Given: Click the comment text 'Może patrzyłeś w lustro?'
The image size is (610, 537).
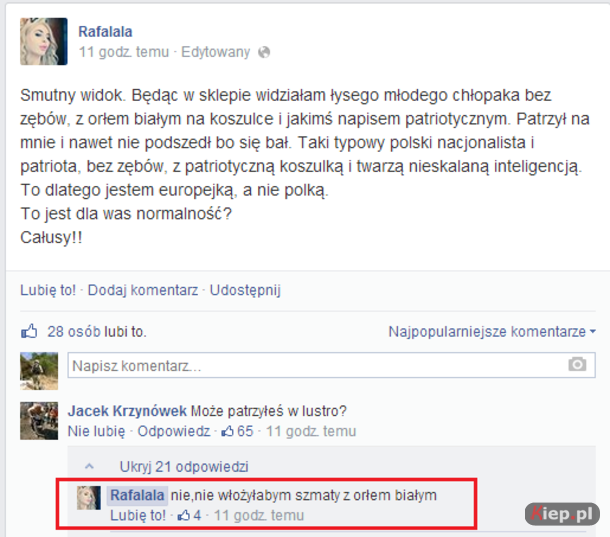Looking at the screenshot, I should (x=269, y=411).
